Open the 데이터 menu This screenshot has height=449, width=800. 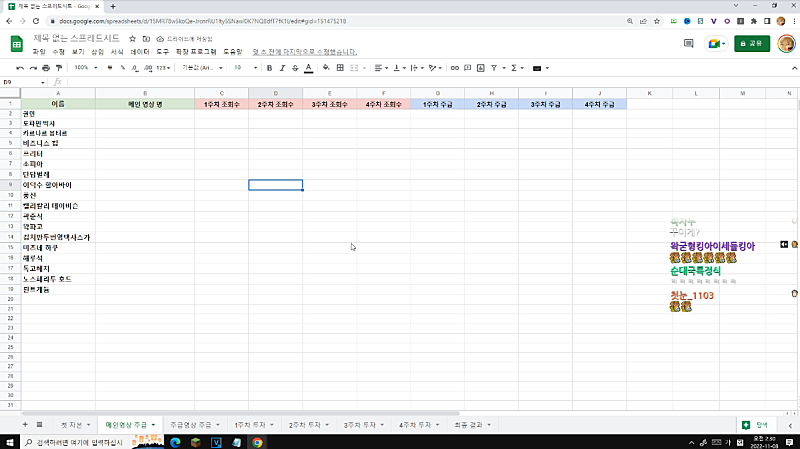140,52
